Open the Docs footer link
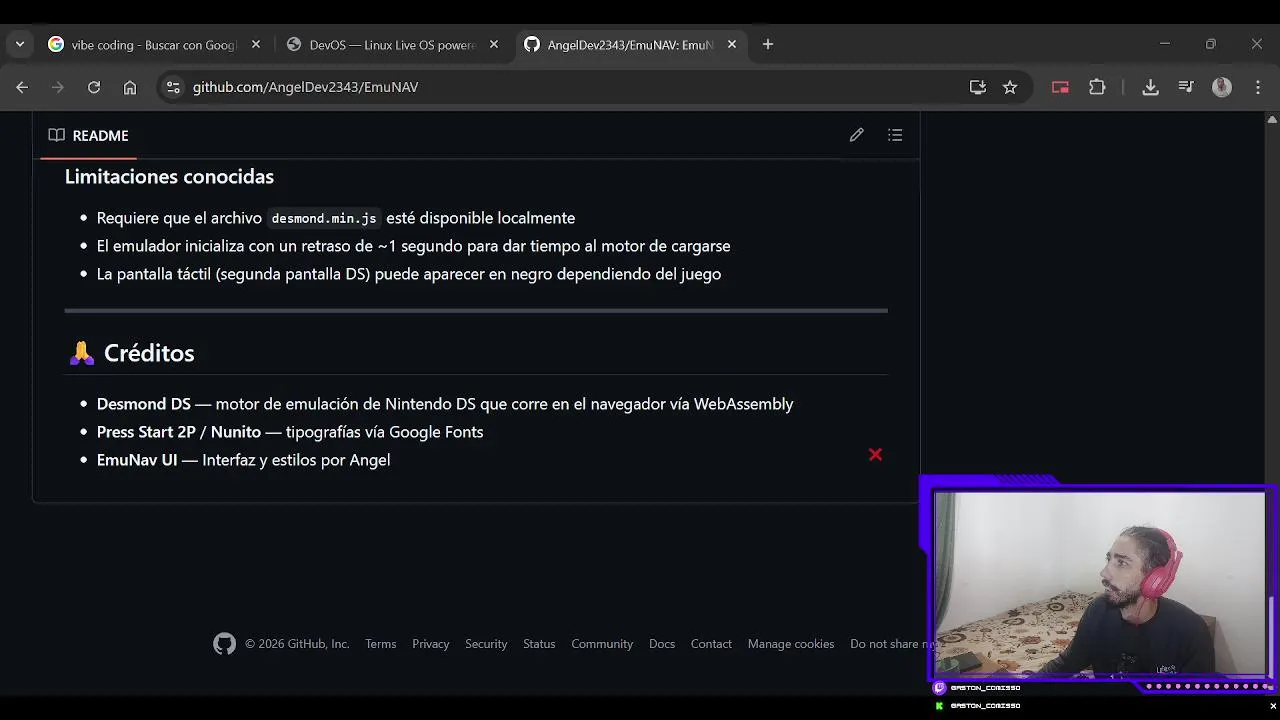The width and height of the screenshot is (1280, 720). coord(662,644)
